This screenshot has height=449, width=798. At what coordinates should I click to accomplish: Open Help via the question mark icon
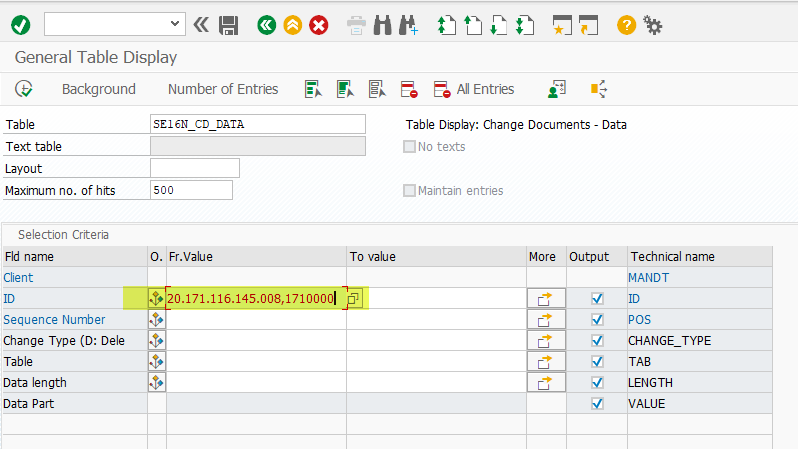(626, 25)
